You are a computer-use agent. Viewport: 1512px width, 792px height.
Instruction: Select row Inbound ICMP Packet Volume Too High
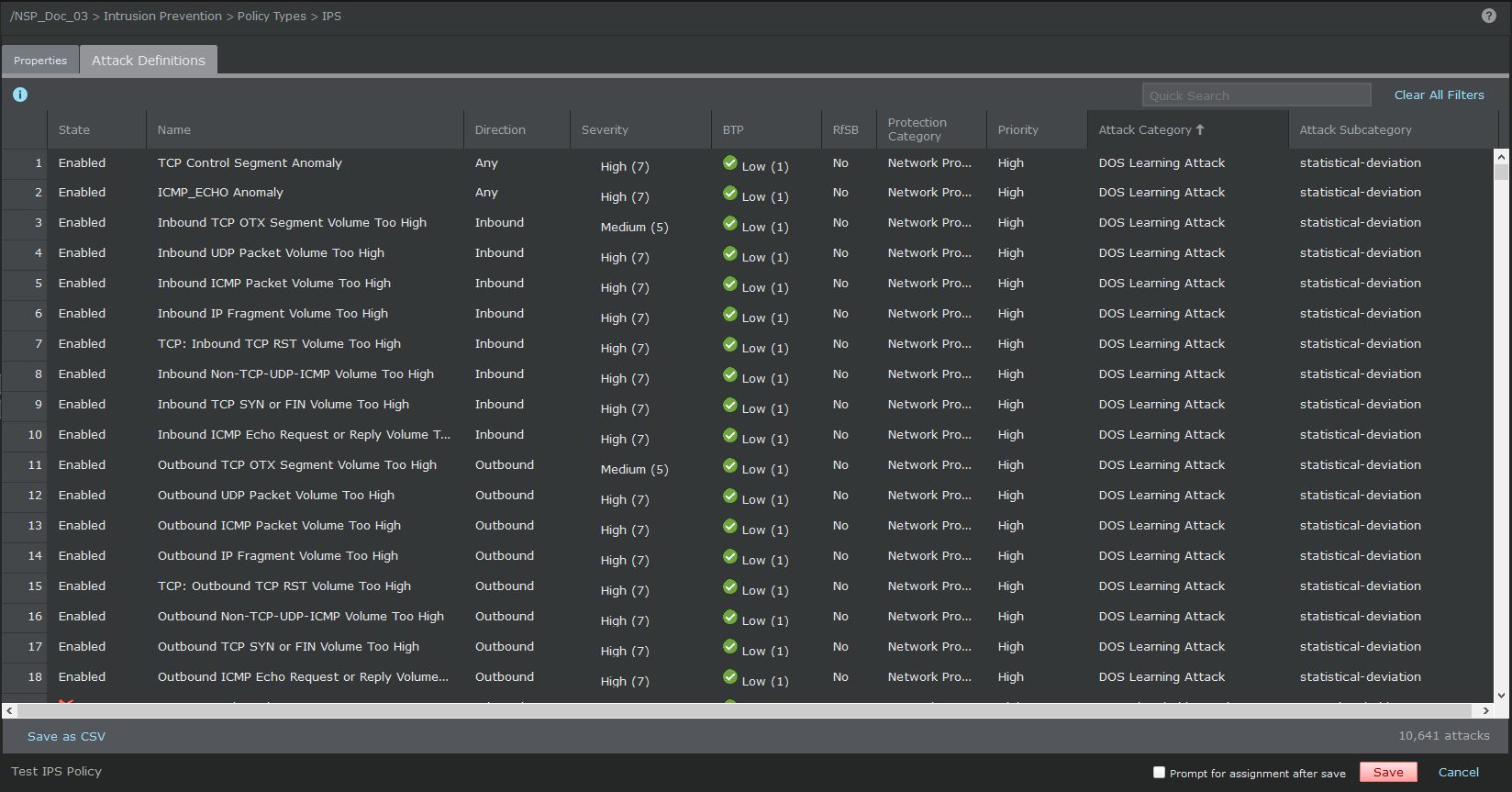[x=748, y=284]
